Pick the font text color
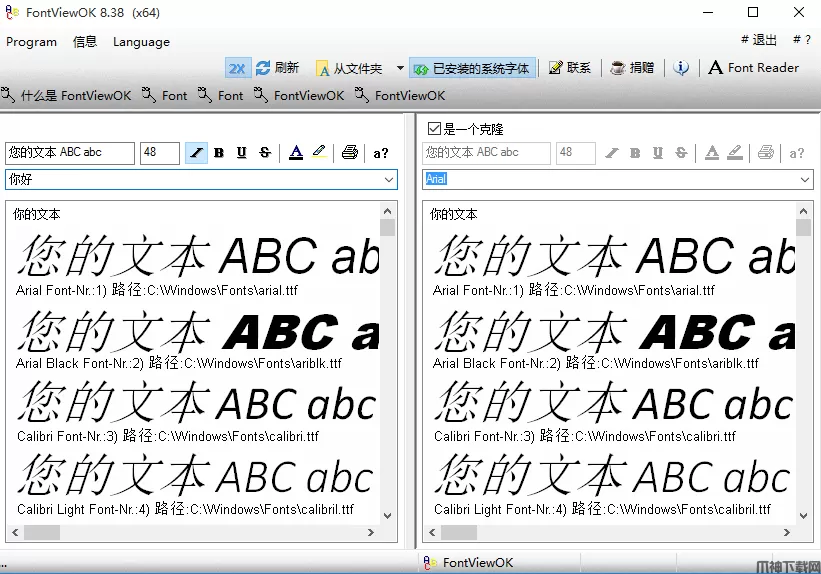The height and width of the screenshot is (574, 821). 295,153
